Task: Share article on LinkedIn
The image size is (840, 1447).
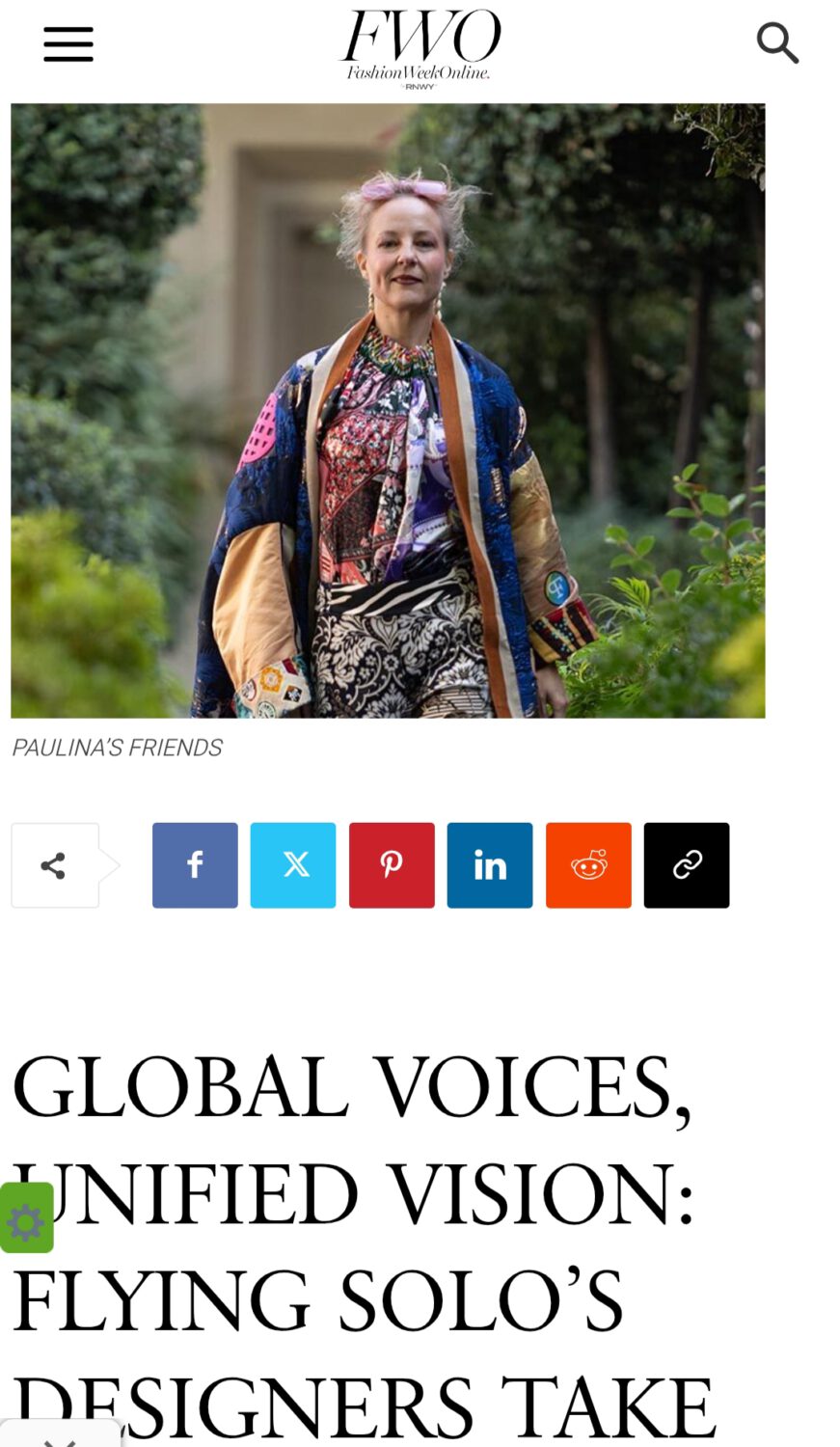Action: 490,865
